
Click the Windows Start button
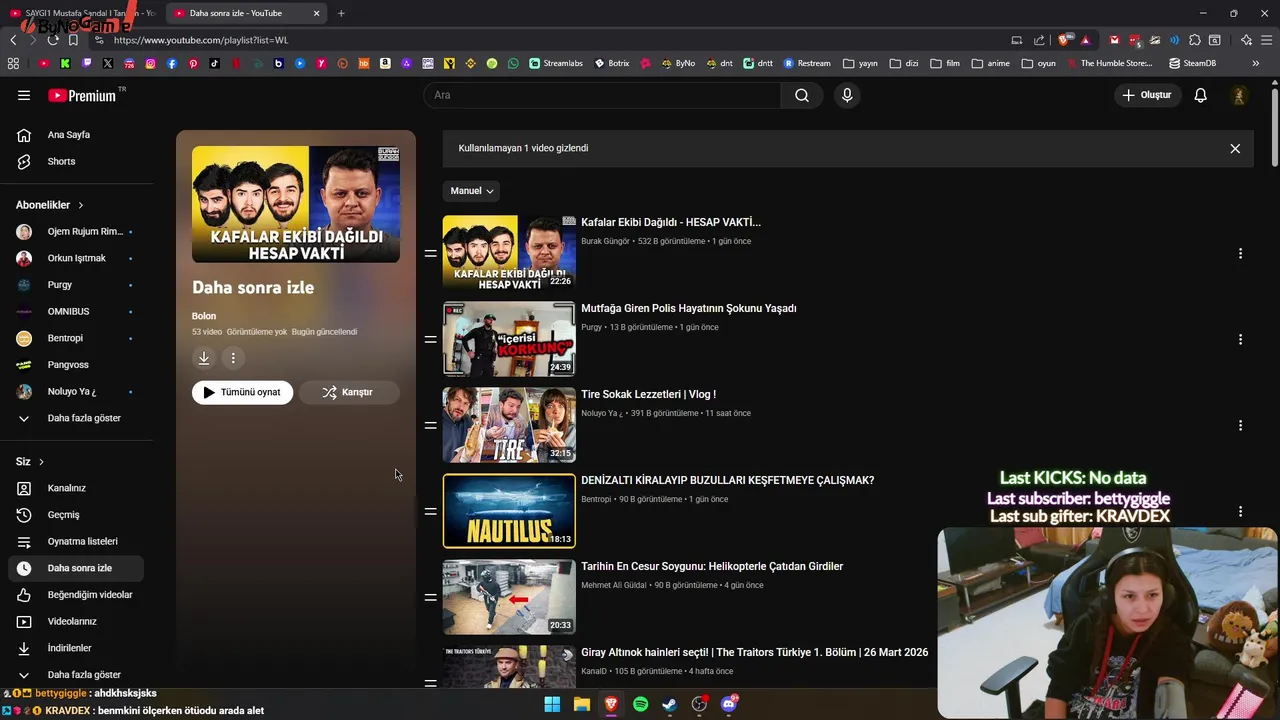[552, 704]
